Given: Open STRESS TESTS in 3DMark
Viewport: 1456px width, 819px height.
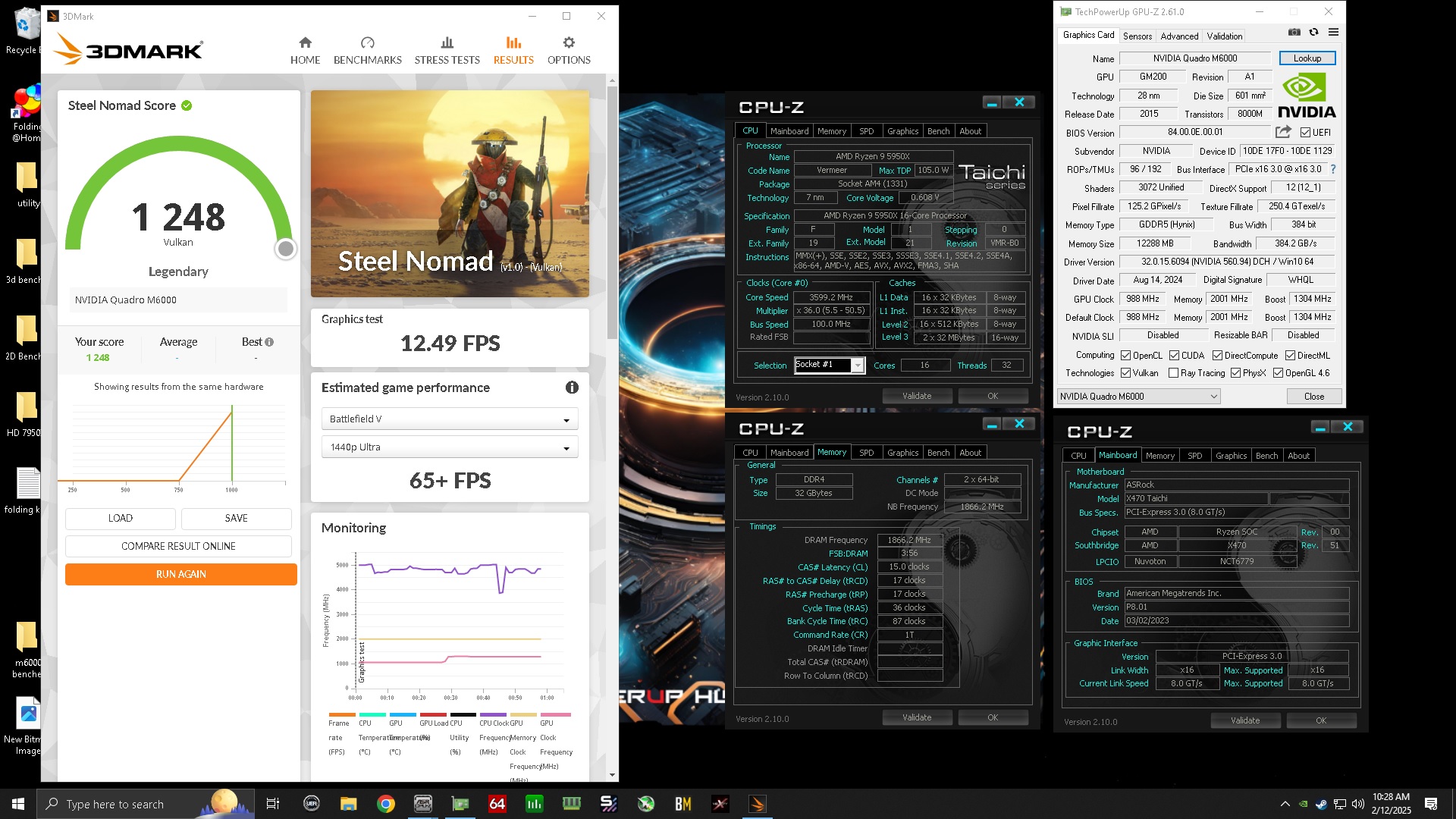Looking at the screenshot, I should coord(447,51).
